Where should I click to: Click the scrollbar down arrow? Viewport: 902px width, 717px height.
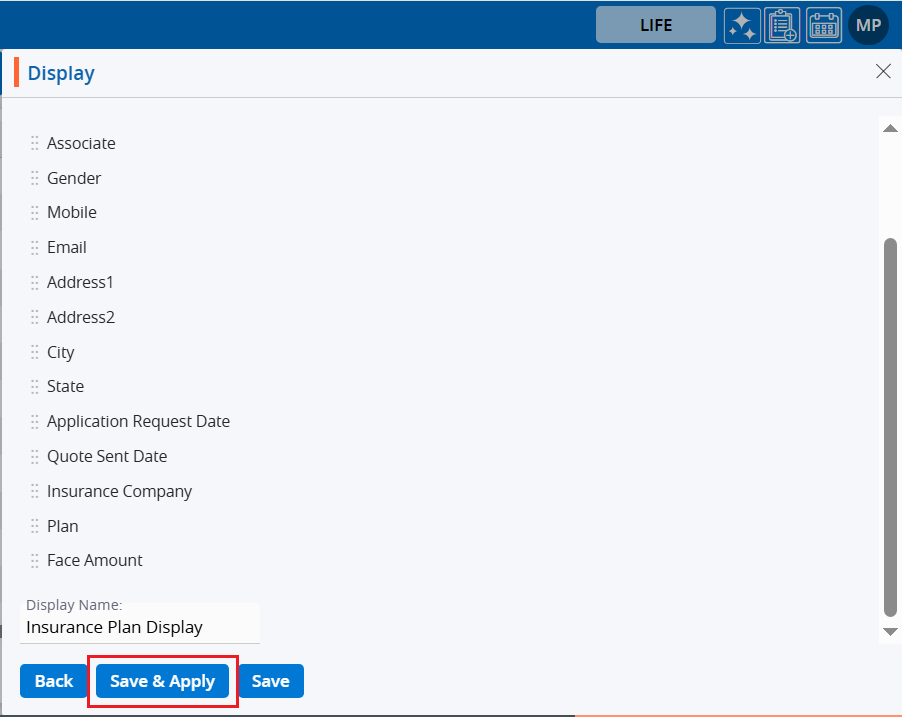[x=890, y=631]
